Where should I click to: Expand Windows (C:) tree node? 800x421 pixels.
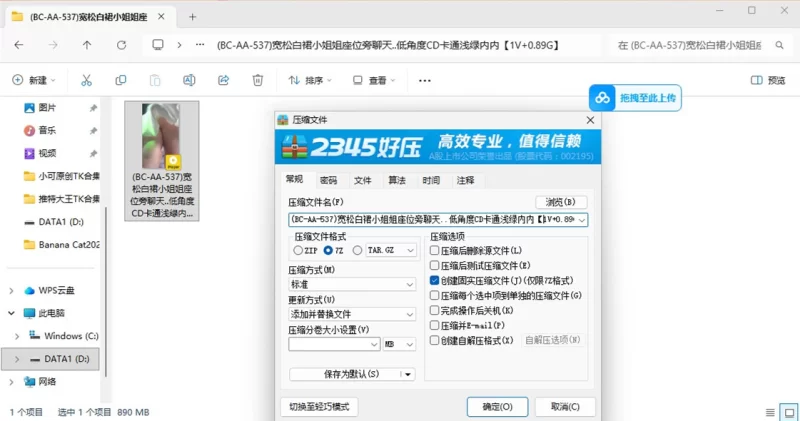point(17,336)
